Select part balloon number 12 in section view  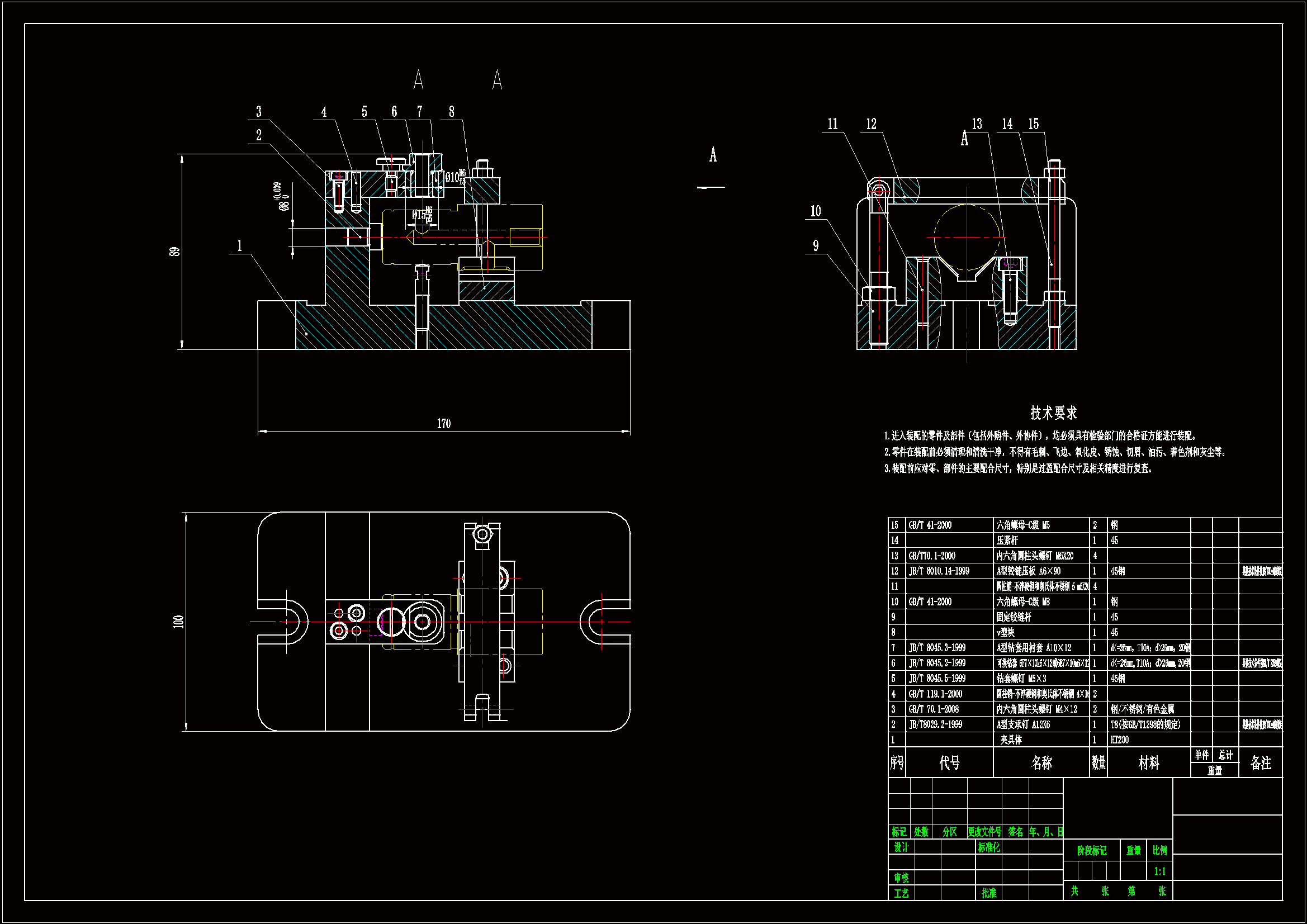pos(871,124)
